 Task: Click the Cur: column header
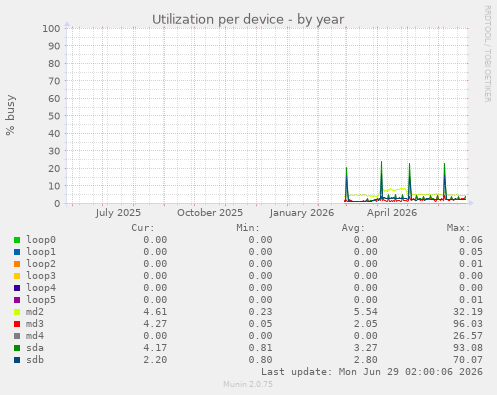[x=143, y=228]
